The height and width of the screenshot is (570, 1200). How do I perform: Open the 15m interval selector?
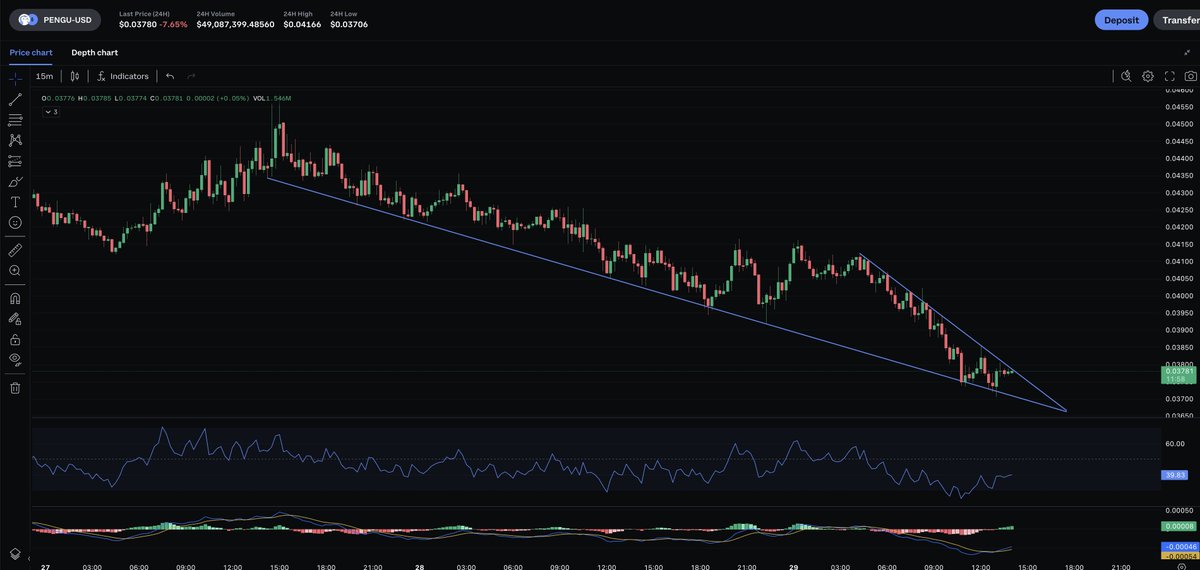coord(44,76)
